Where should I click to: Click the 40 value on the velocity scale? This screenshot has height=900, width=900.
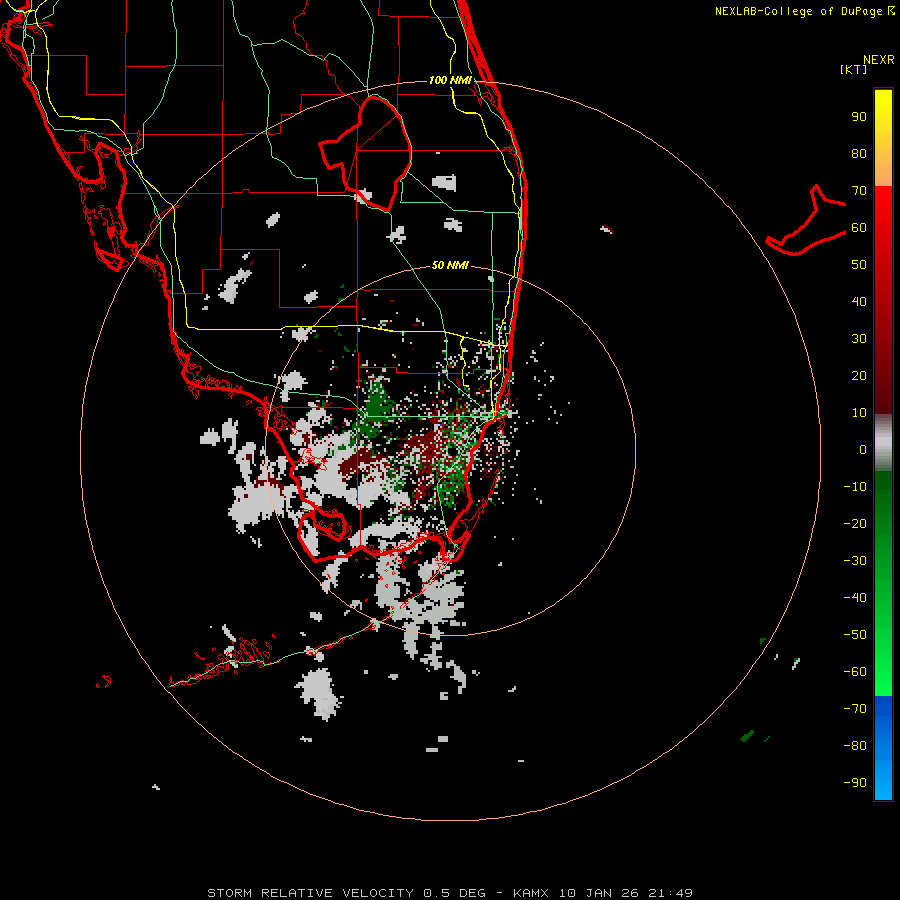(x=859, y=302)
